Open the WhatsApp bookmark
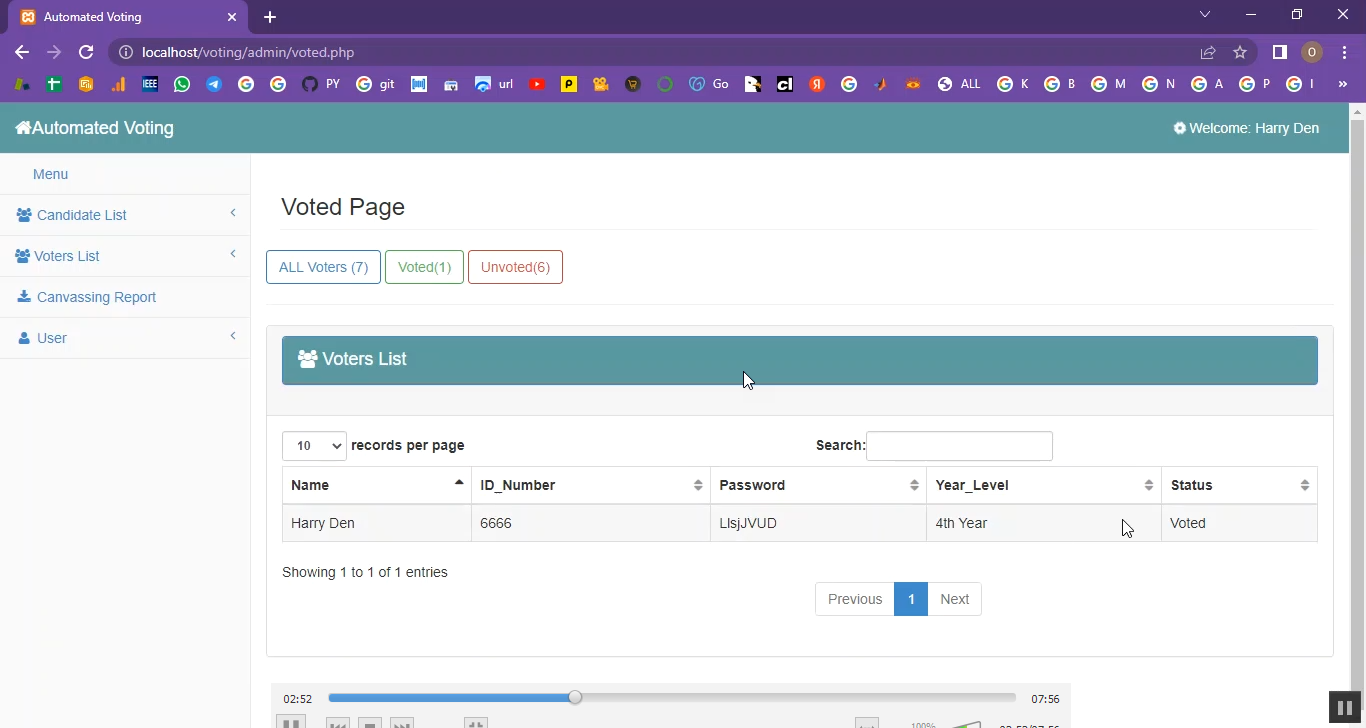The height and width of the screenshot is (728, 1366). point(181,85)
